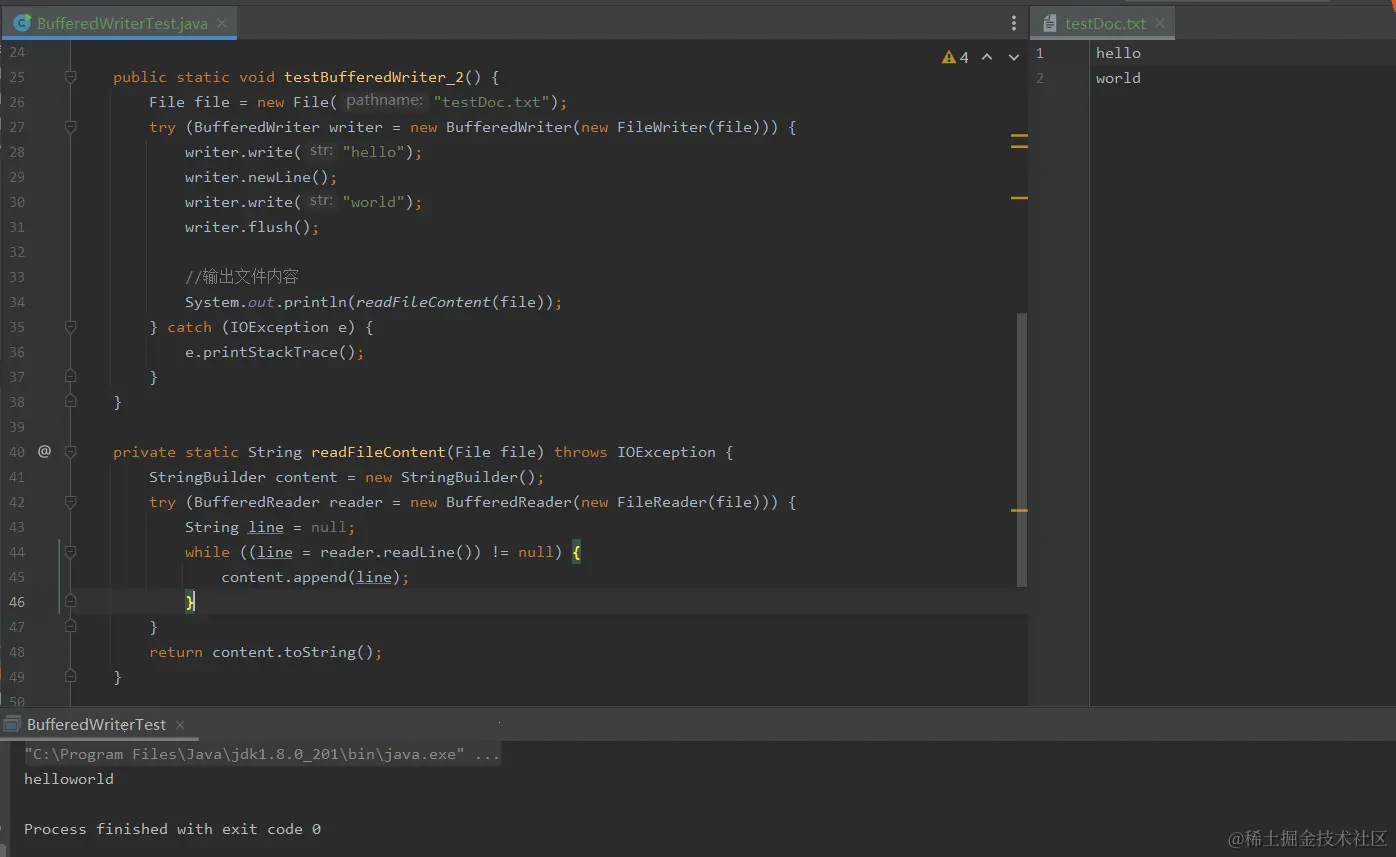This screenshot has height=857, width=1396.
Task: Click "hello" in the testDoc.txt editor
Action: [1118, 53]
